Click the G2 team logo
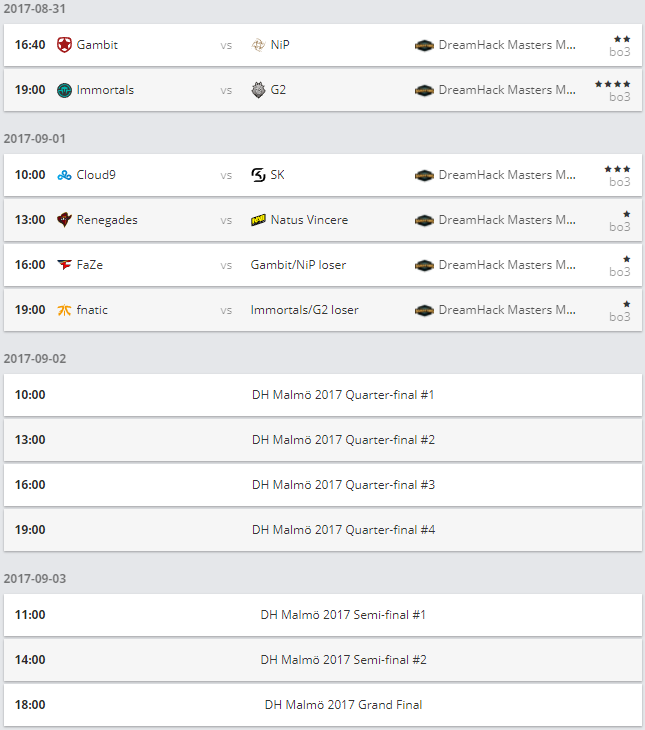This screenshot has height=730, width=645. 258,90
